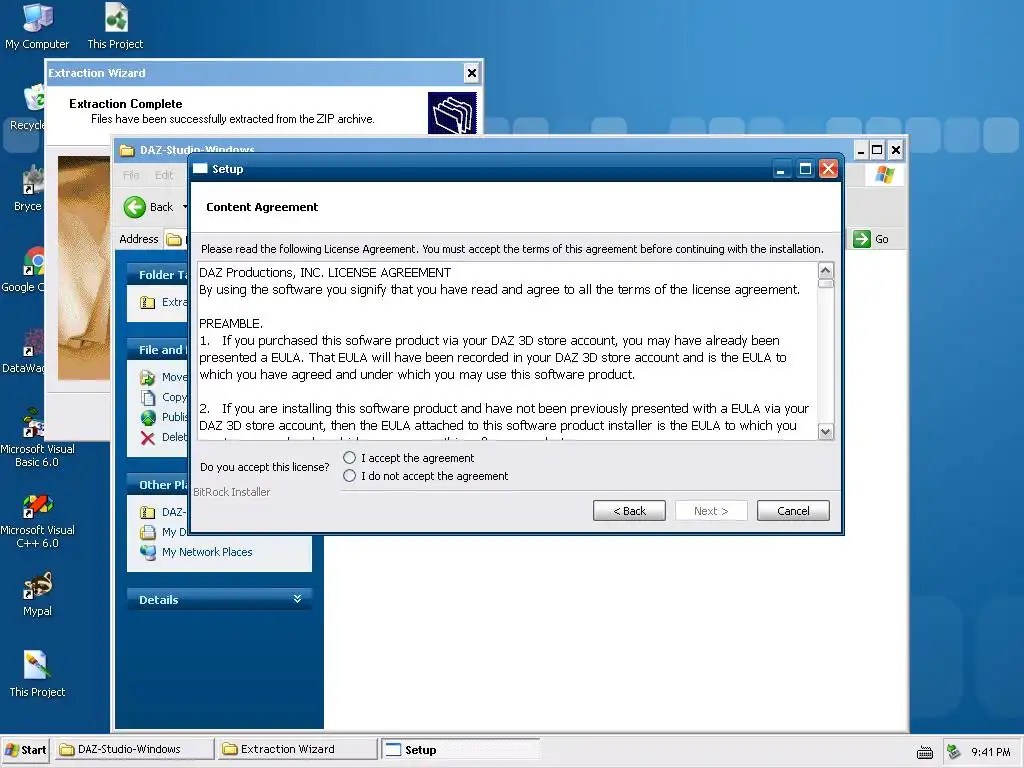Open Microsoft Visual C++ 6.0 shortcut
Image resolution: width=1024 pixels, height=768 pixels.
point(37,520)
